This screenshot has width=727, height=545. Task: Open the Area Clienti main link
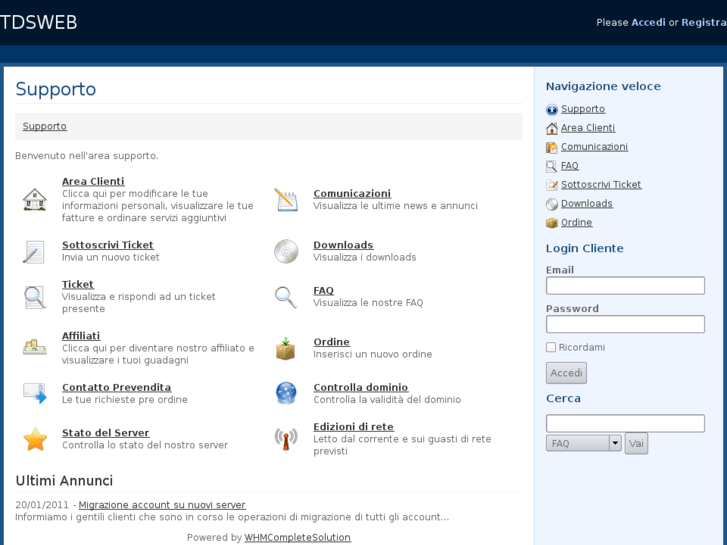point(93,181)
